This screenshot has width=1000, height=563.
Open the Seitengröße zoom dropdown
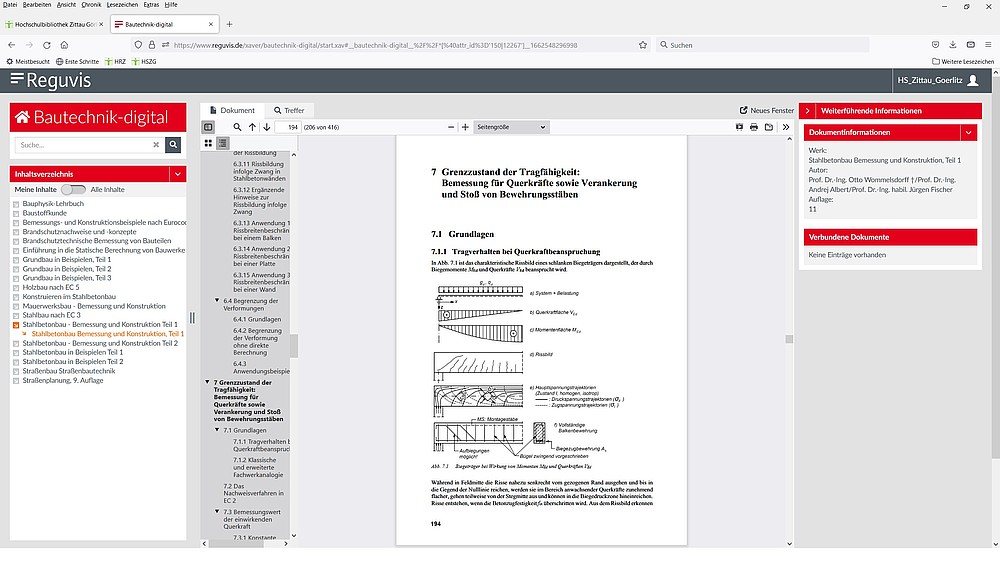point(512,128)
